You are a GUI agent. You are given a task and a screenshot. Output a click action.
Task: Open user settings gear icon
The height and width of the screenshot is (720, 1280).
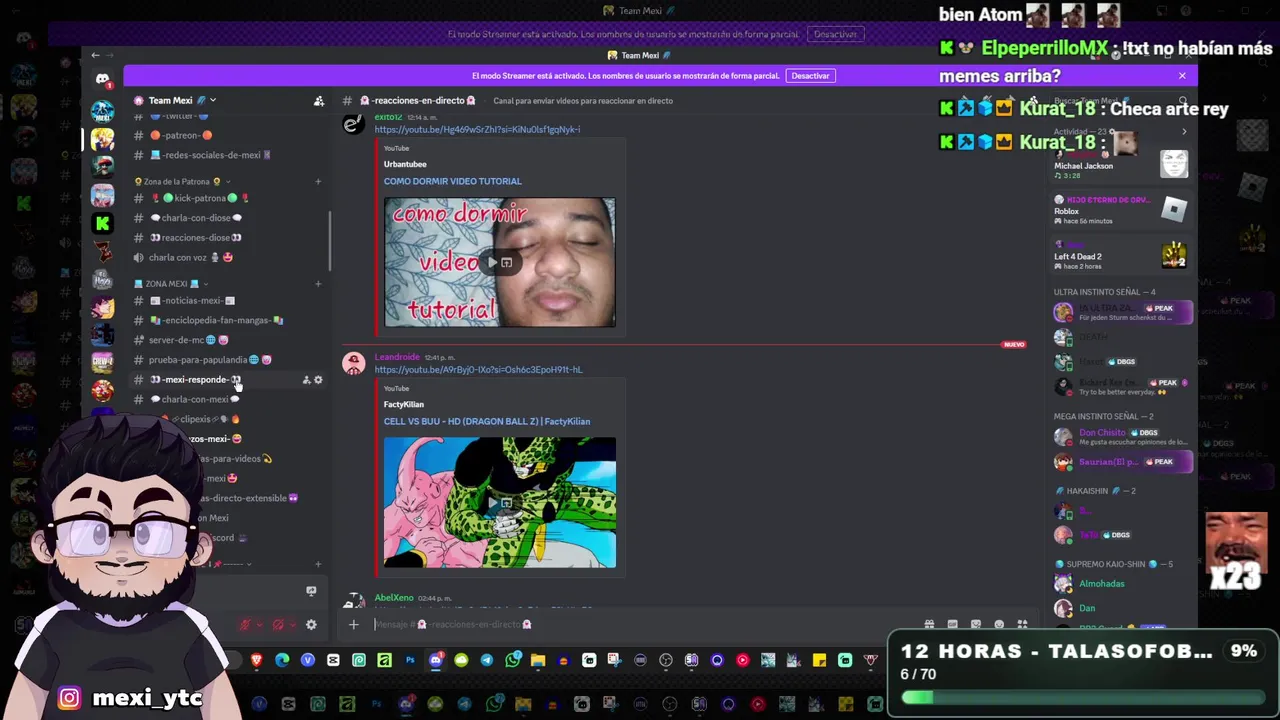point(311,625)
